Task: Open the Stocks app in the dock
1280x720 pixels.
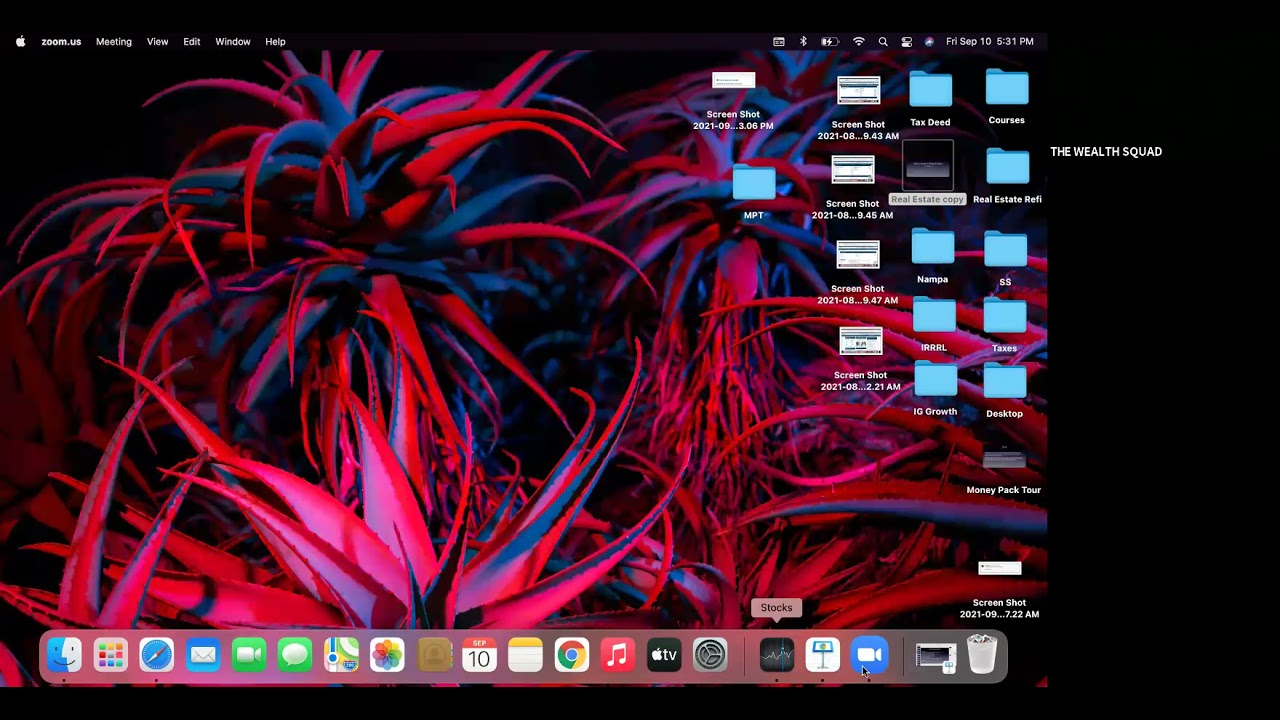Action: [776, 656]
